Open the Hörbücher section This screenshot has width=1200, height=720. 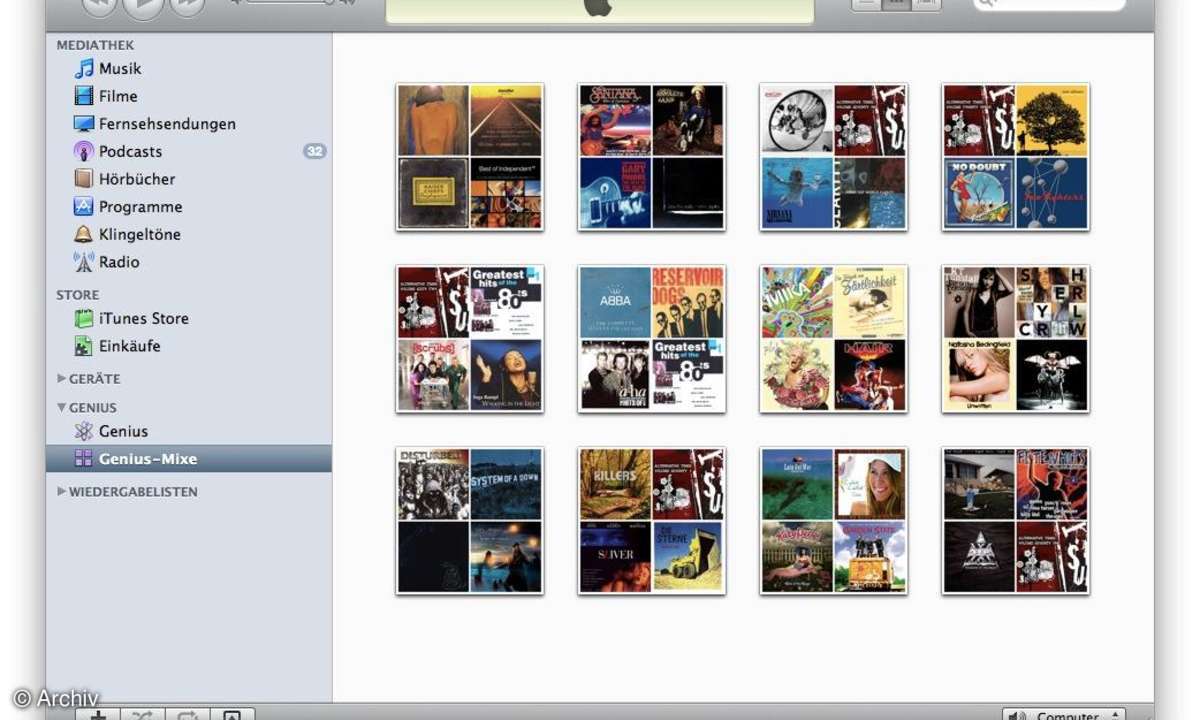pos(136,179)
